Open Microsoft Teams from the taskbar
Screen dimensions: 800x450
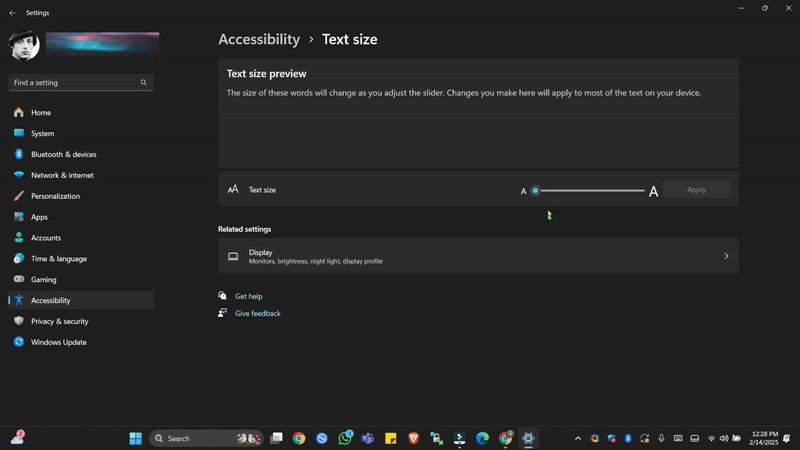pyautogui.click(x=368, y=438)
